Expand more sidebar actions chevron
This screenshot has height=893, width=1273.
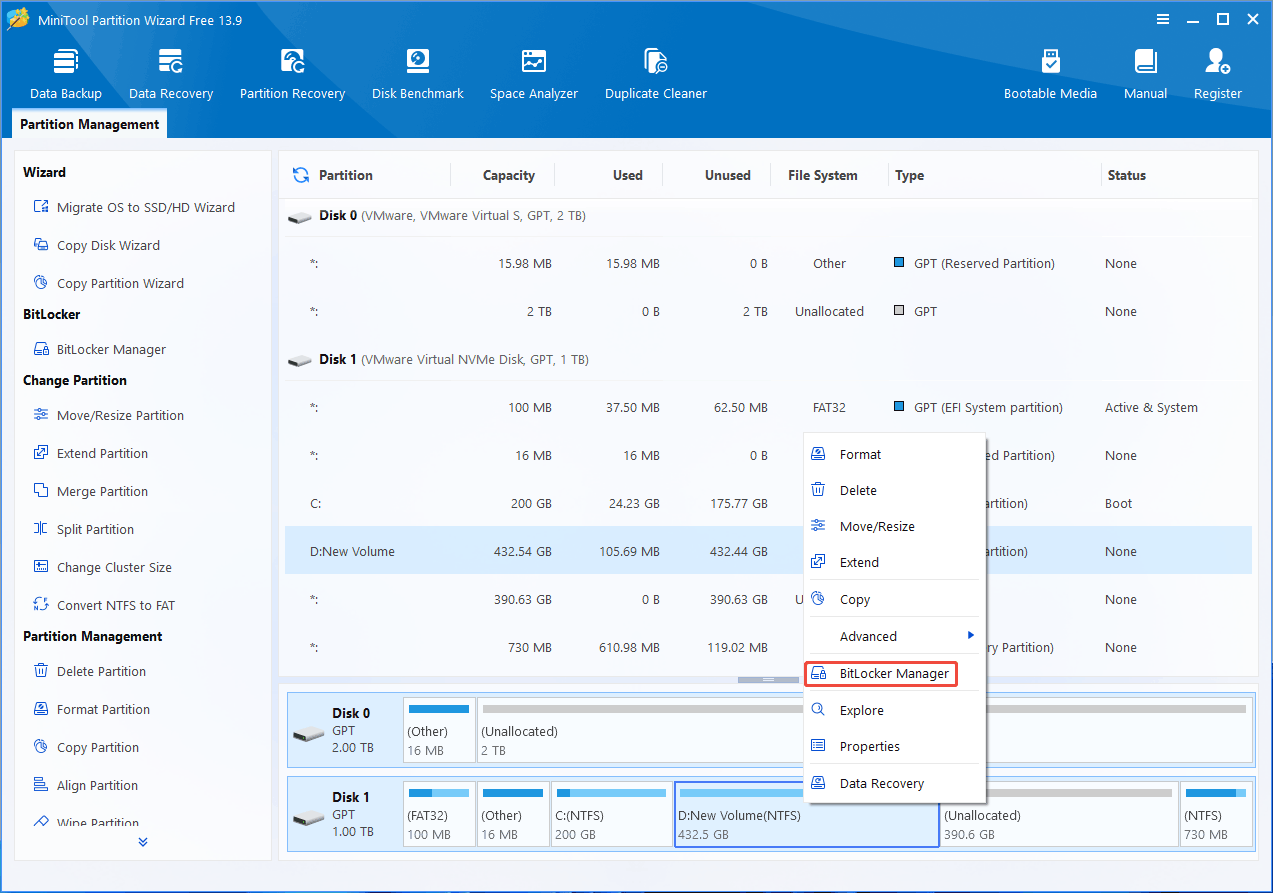click(x=143, y=842)
